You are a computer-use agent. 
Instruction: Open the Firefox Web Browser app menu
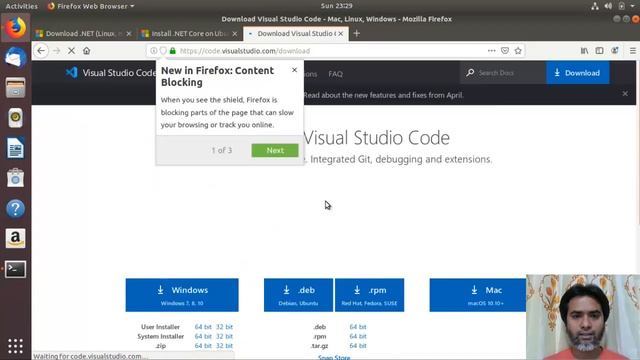(91, 6)
